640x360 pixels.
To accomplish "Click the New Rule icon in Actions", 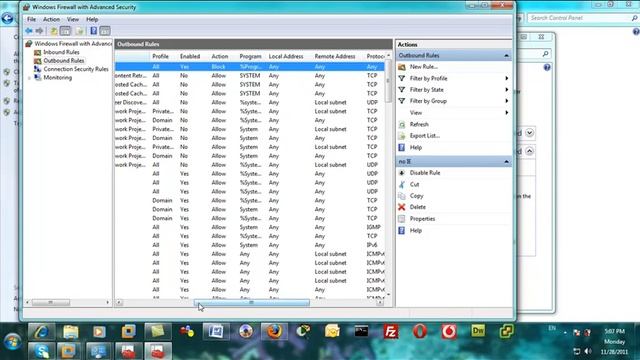I will tap(402, 67).
